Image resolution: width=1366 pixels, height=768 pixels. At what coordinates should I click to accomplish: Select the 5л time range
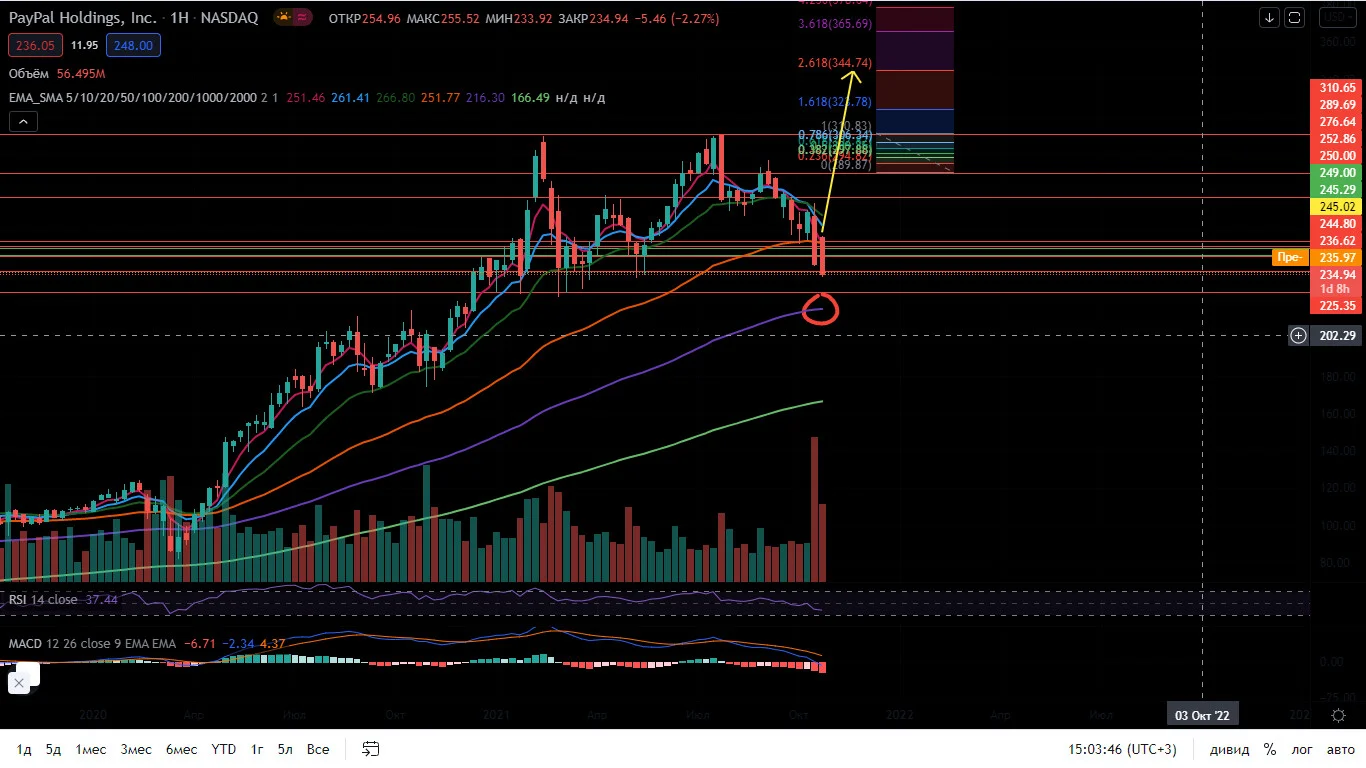tap(285, 749)
